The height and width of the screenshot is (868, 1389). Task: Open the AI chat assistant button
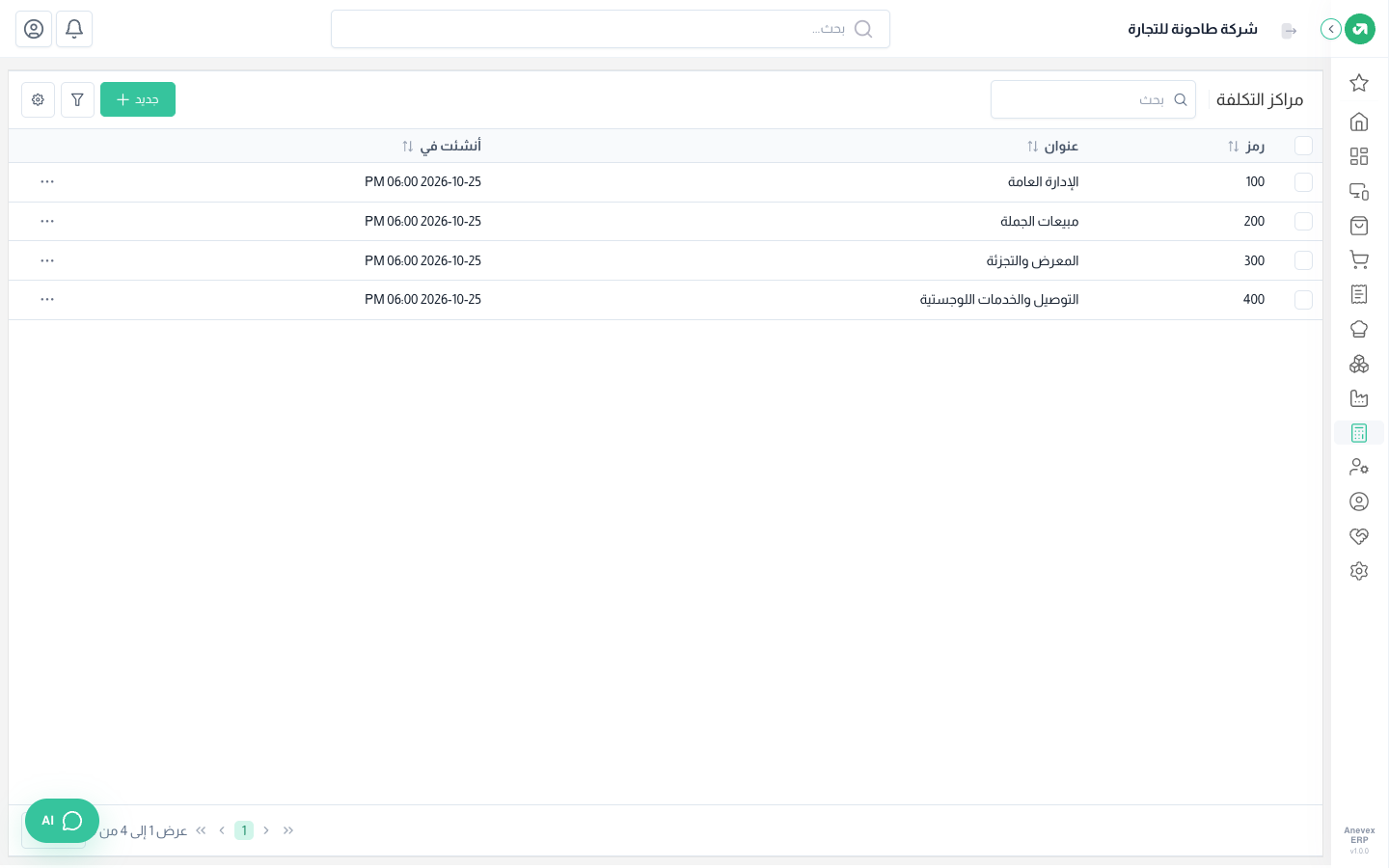[x=62, y=821]
